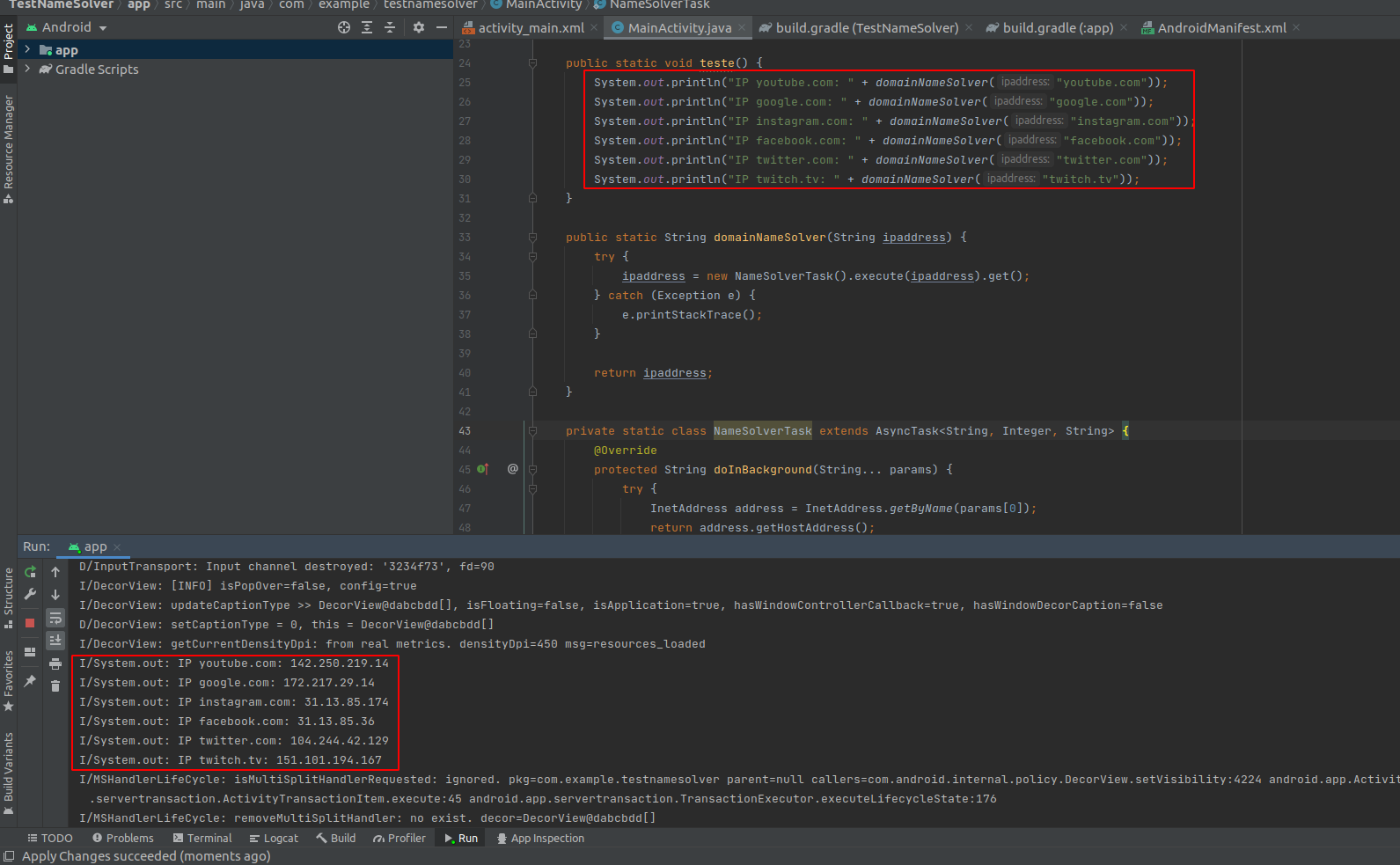This screenshot has height=865, width=1400.
Task: Close the AndroidManifest.xml tab
Action: (x=1296, y=28)
